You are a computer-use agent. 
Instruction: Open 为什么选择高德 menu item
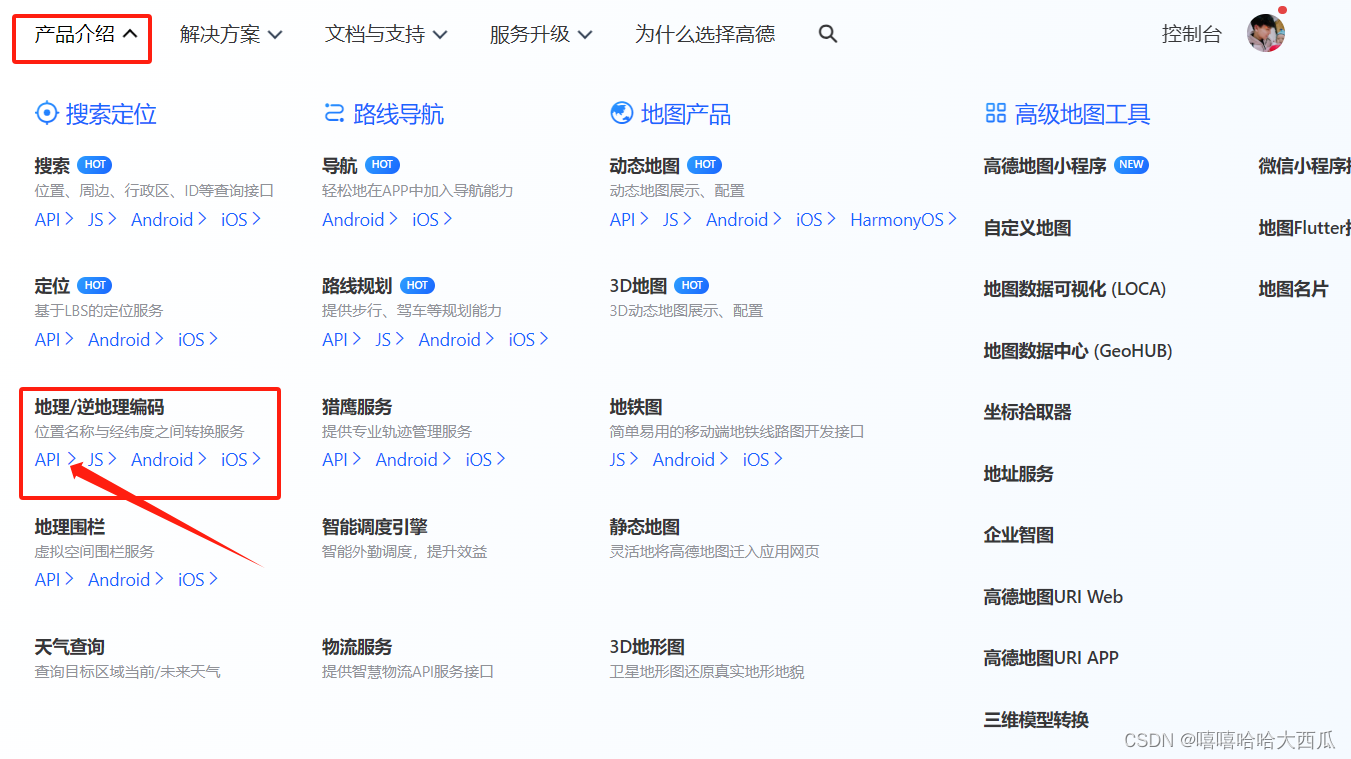coord(705,34)
